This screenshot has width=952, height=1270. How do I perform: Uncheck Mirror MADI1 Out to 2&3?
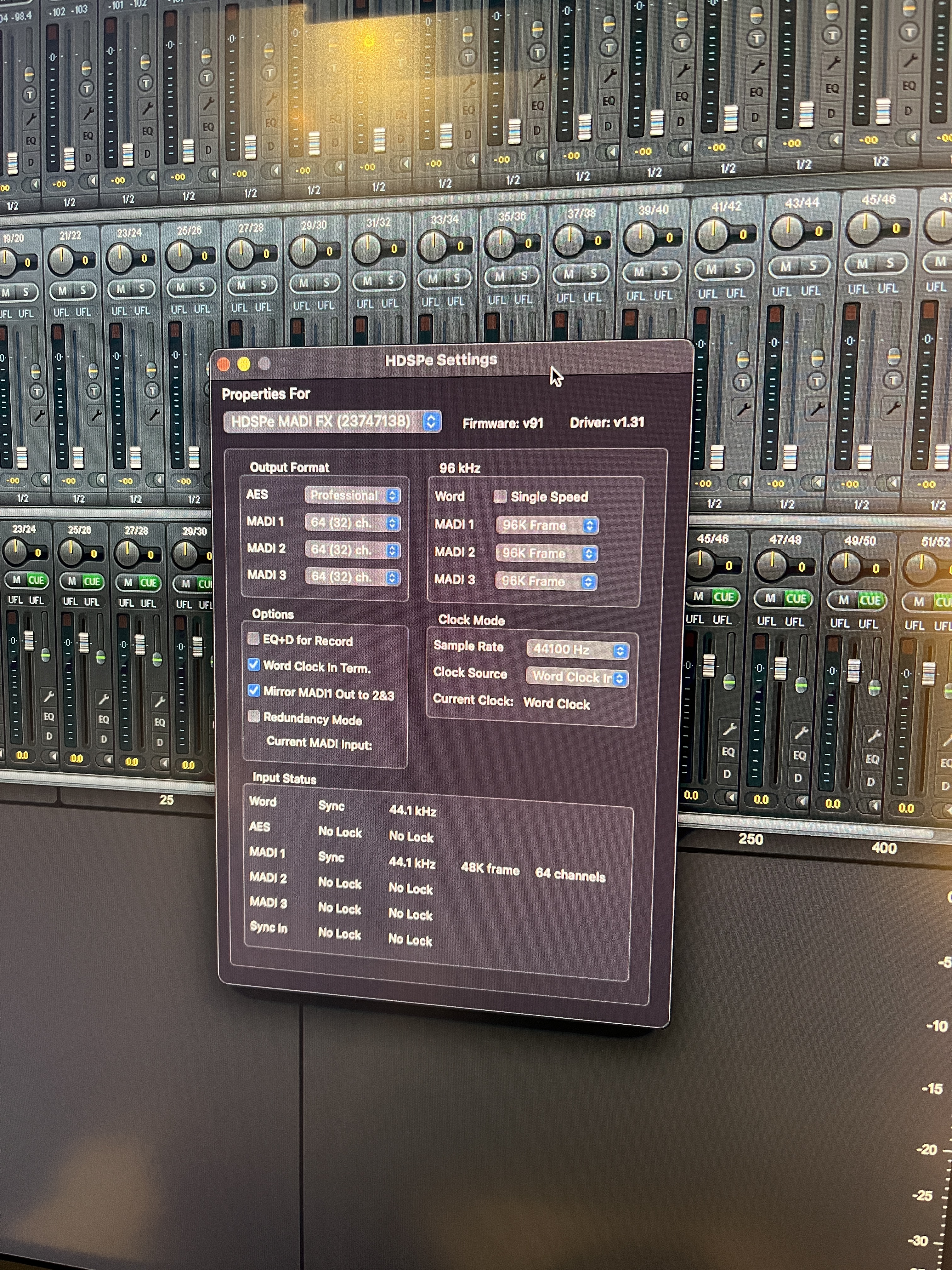pyautogui.click(x=254, y=691)
